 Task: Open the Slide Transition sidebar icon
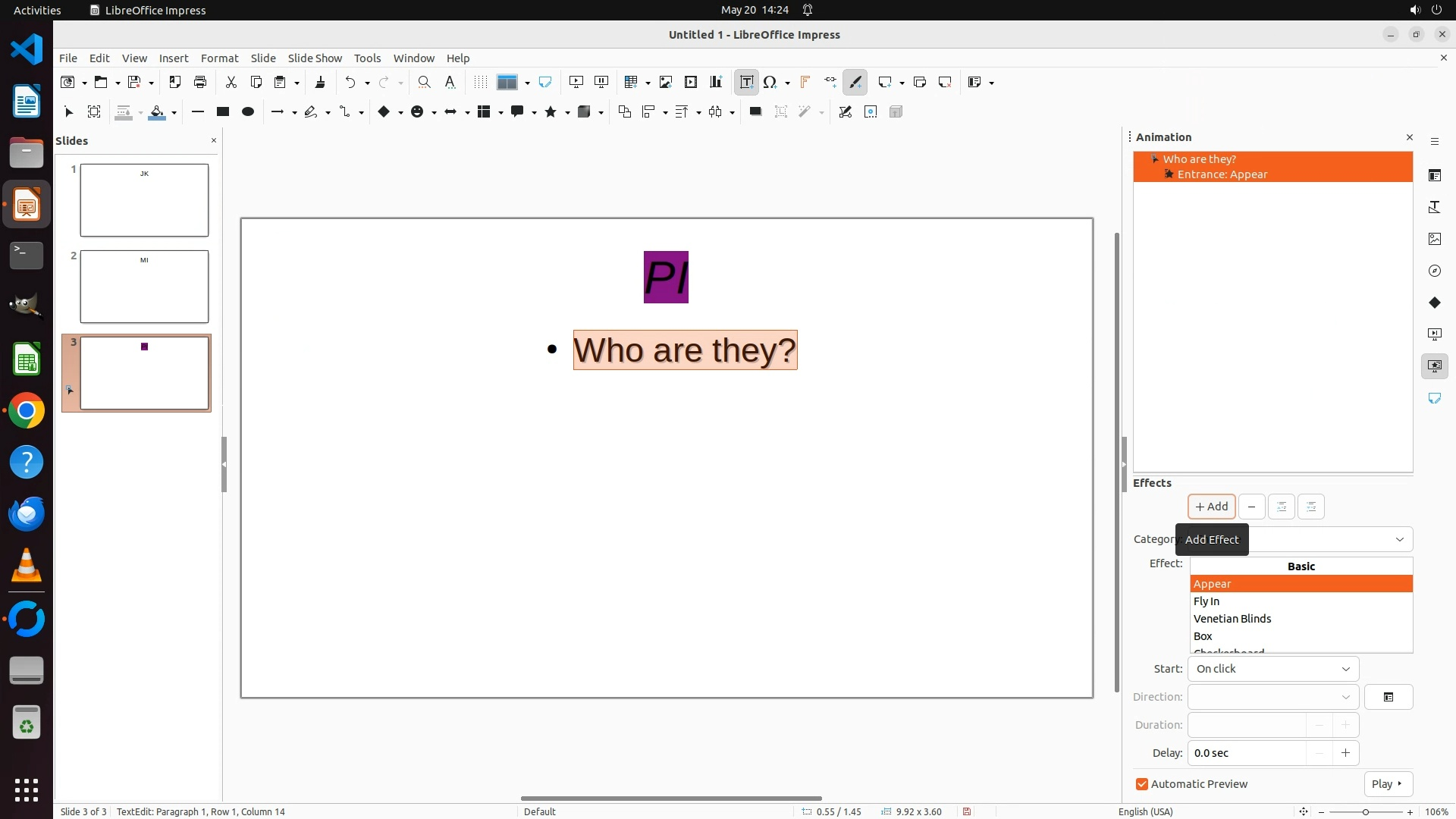coord(1434,334)
